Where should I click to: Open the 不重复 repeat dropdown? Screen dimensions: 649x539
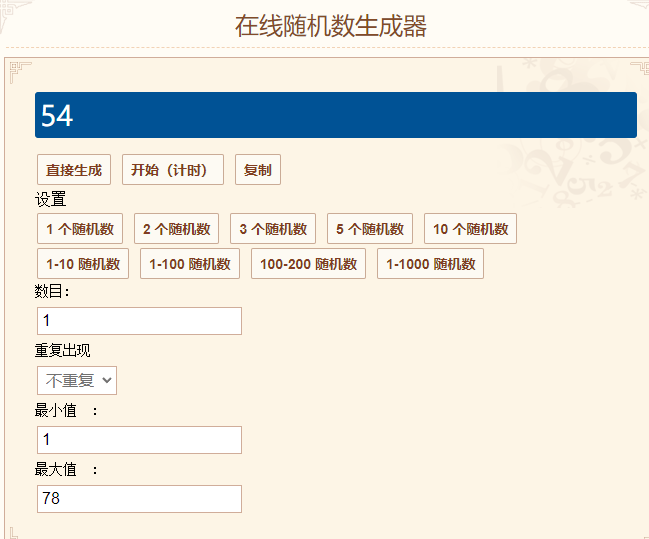[x=77, y=380]
